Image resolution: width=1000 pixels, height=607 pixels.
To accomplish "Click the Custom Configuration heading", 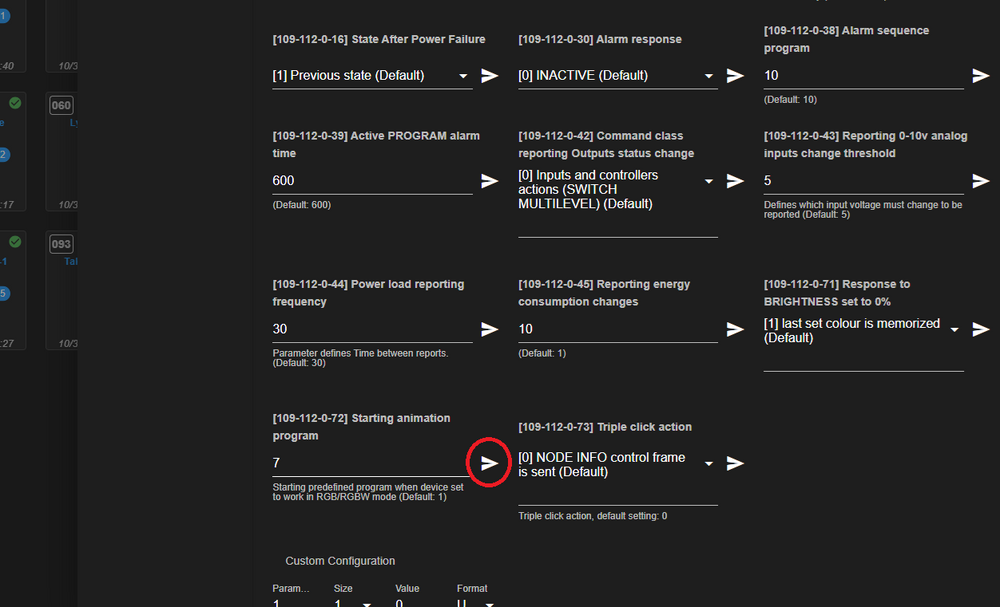I will point(340,561).
